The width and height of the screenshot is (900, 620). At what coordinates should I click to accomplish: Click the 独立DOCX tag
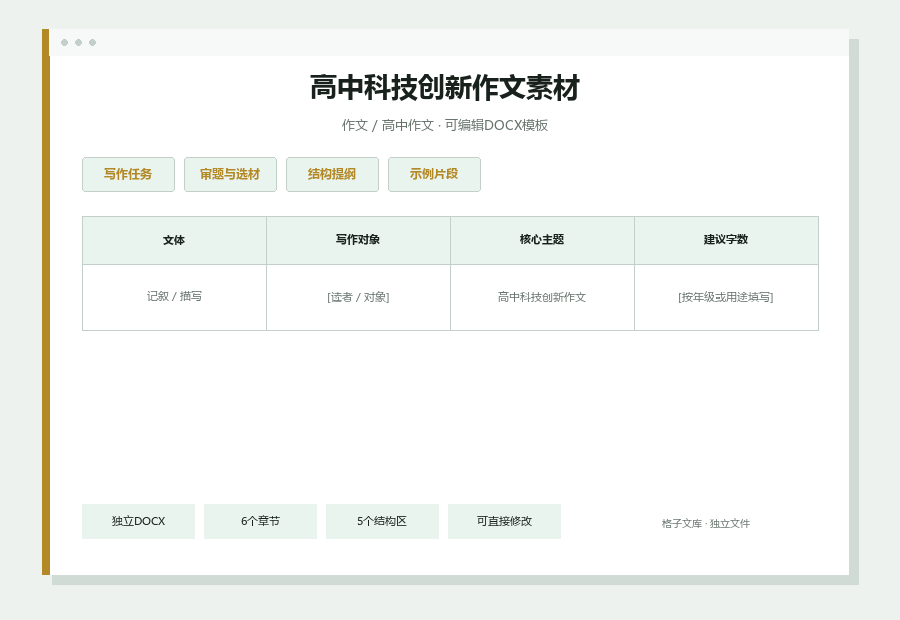(x=138, y=521)
